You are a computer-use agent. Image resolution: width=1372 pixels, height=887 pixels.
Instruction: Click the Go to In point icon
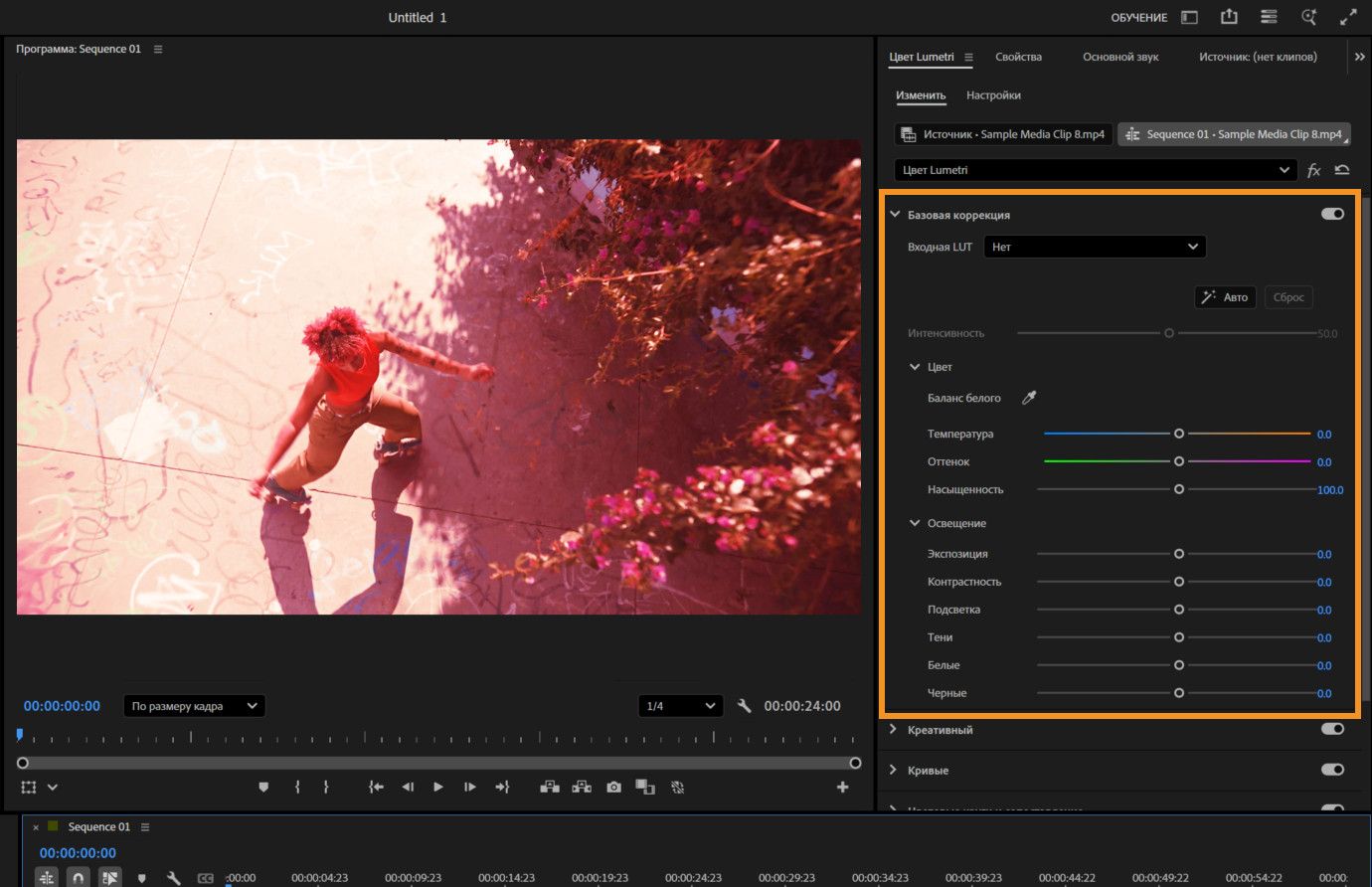pos(376,787)
